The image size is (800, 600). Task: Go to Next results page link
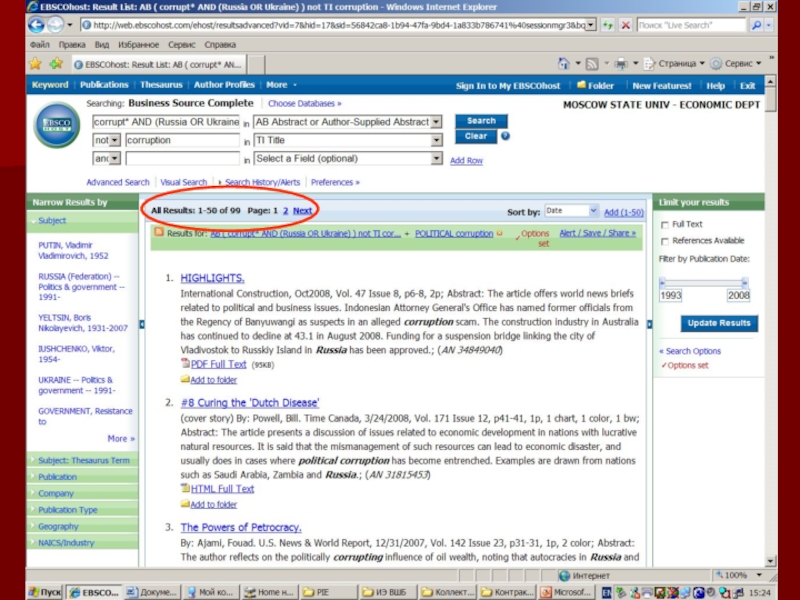tap(302, 210)
